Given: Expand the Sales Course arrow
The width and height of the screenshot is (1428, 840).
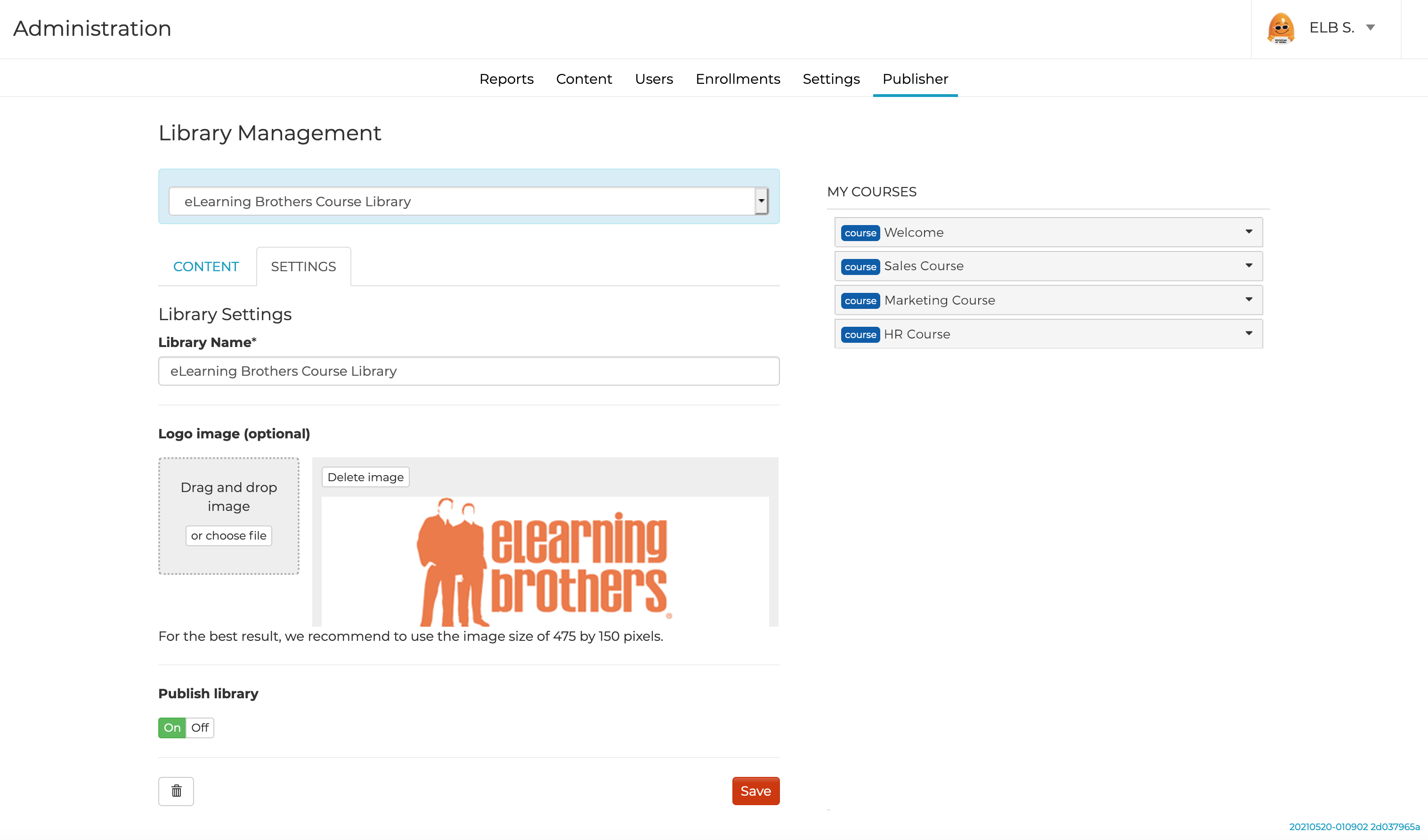Looking at the screenshot, I should pyautogui.click(x=1249, y=266).
